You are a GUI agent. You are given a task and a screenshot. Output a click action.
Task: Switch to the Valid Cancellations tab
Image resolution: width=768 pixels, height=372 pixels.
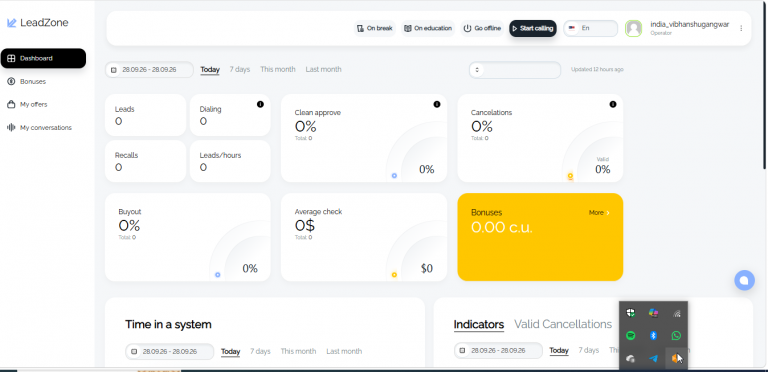point(563,325)
